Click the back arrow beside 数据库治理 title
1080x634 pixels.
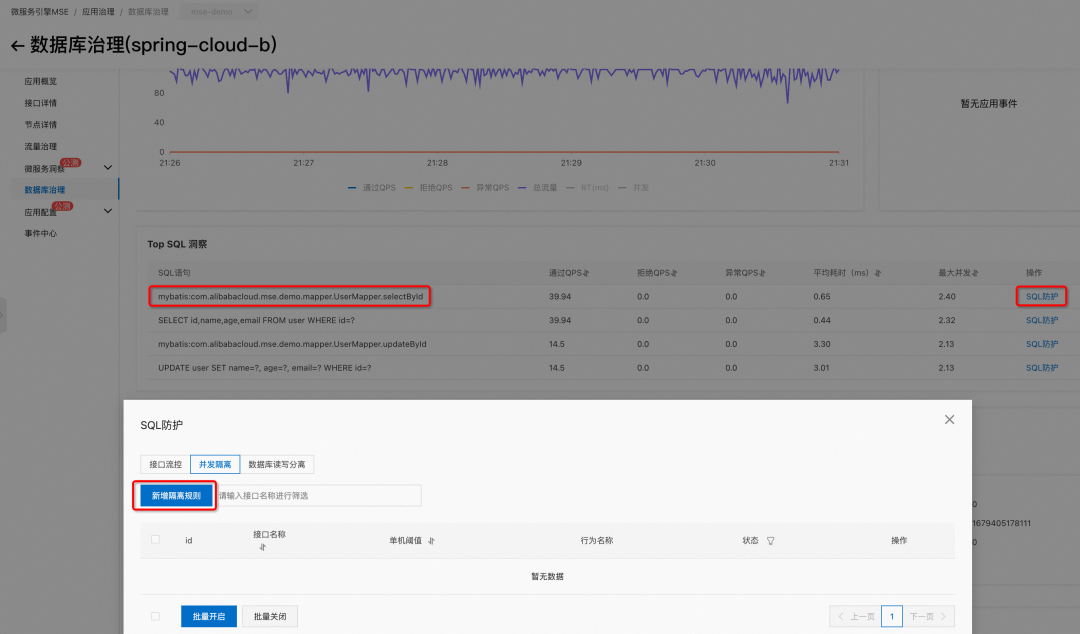pyautogui.click(x=17, y=46)
